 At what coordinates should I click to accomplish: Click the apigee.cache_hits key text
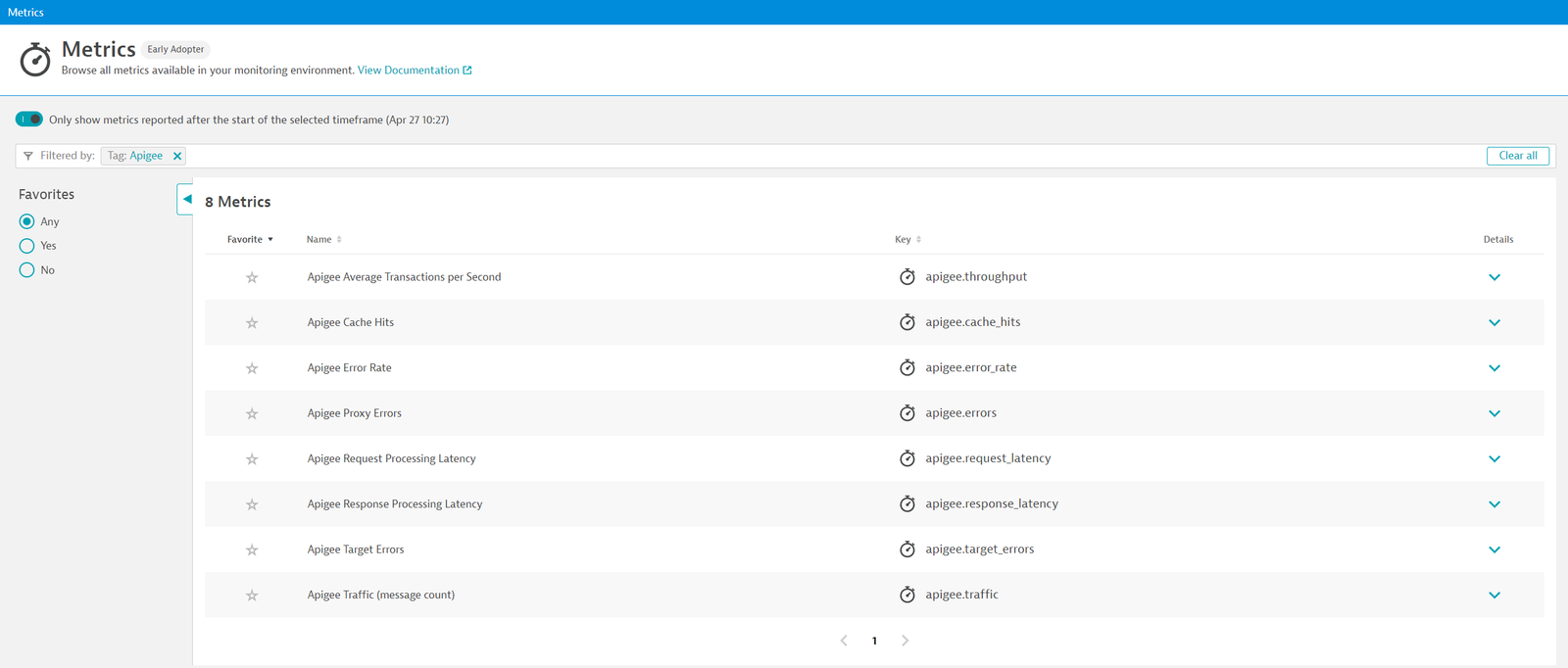point(973,321)
